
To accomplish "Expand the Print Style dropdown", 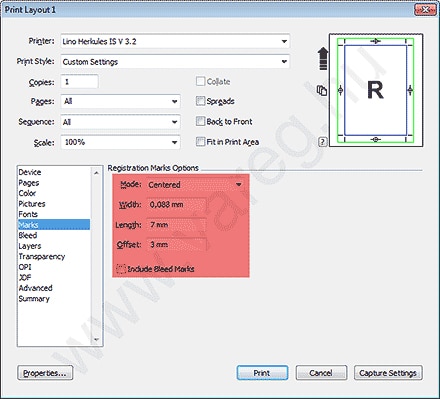I will 175,62.
